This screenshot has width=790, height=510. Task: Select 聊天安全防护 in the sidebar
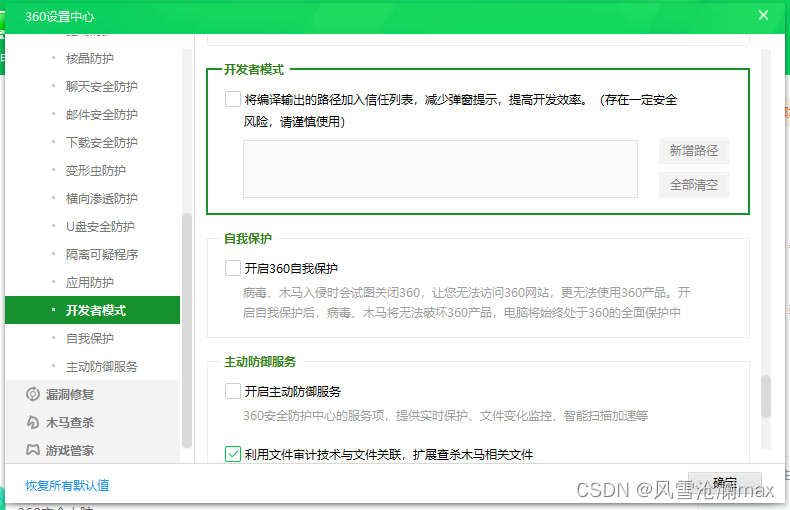tap(101, 87)
